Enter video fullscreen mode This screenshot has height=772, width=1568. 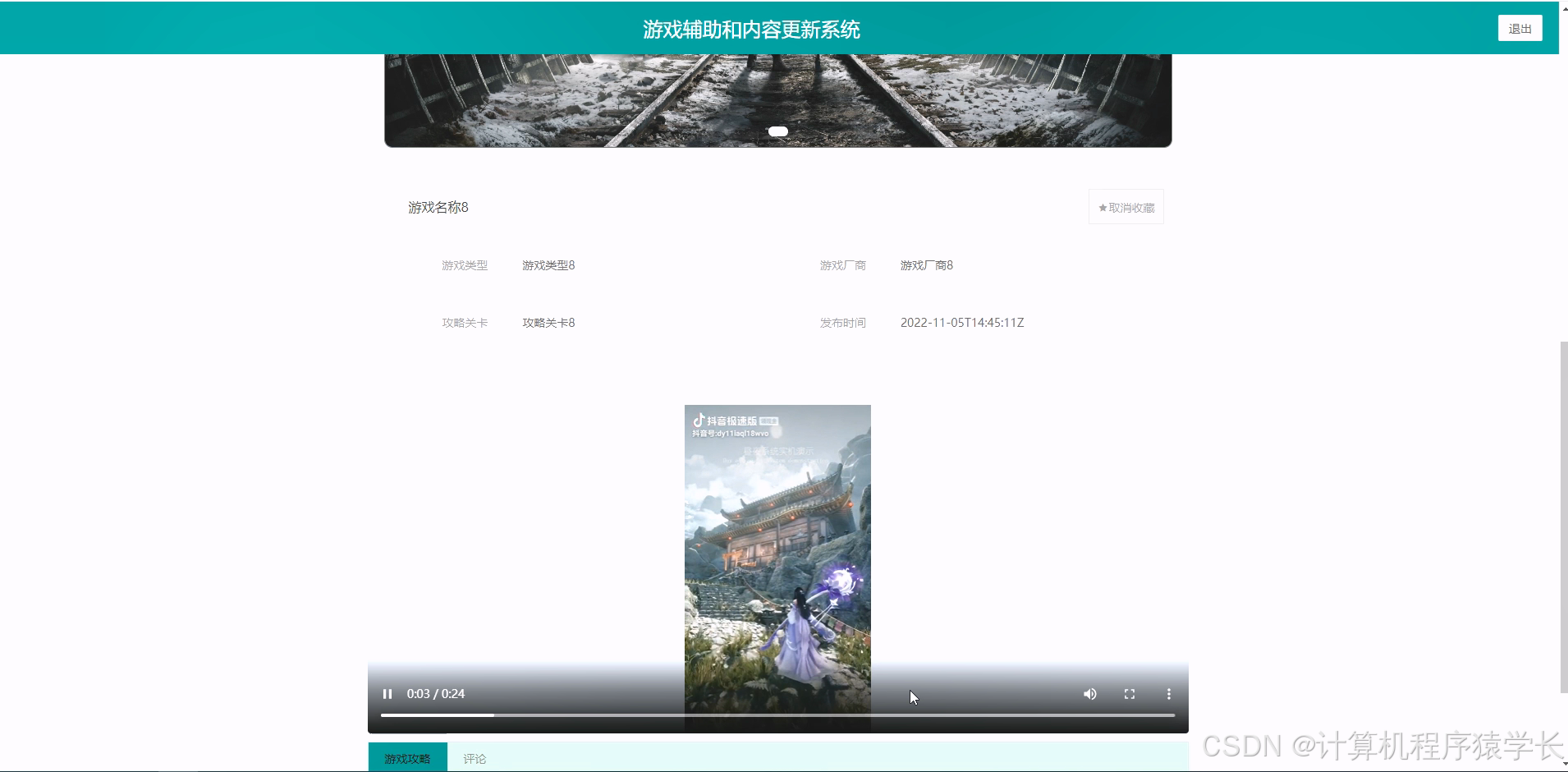1130,694
